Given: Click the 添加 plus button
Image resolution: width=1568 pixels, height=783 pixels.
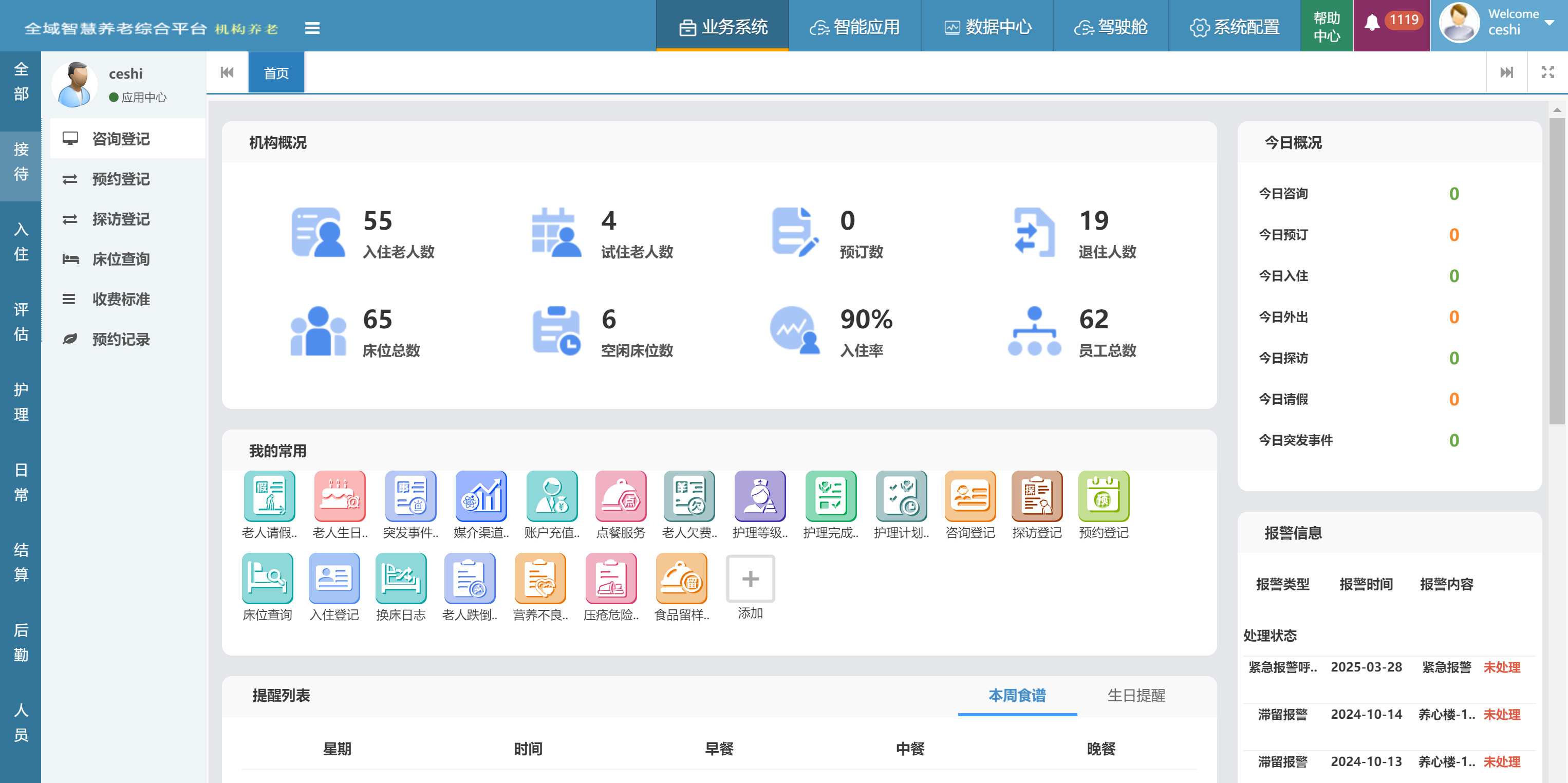Looking at the screenshot, I should coord(750,579).
